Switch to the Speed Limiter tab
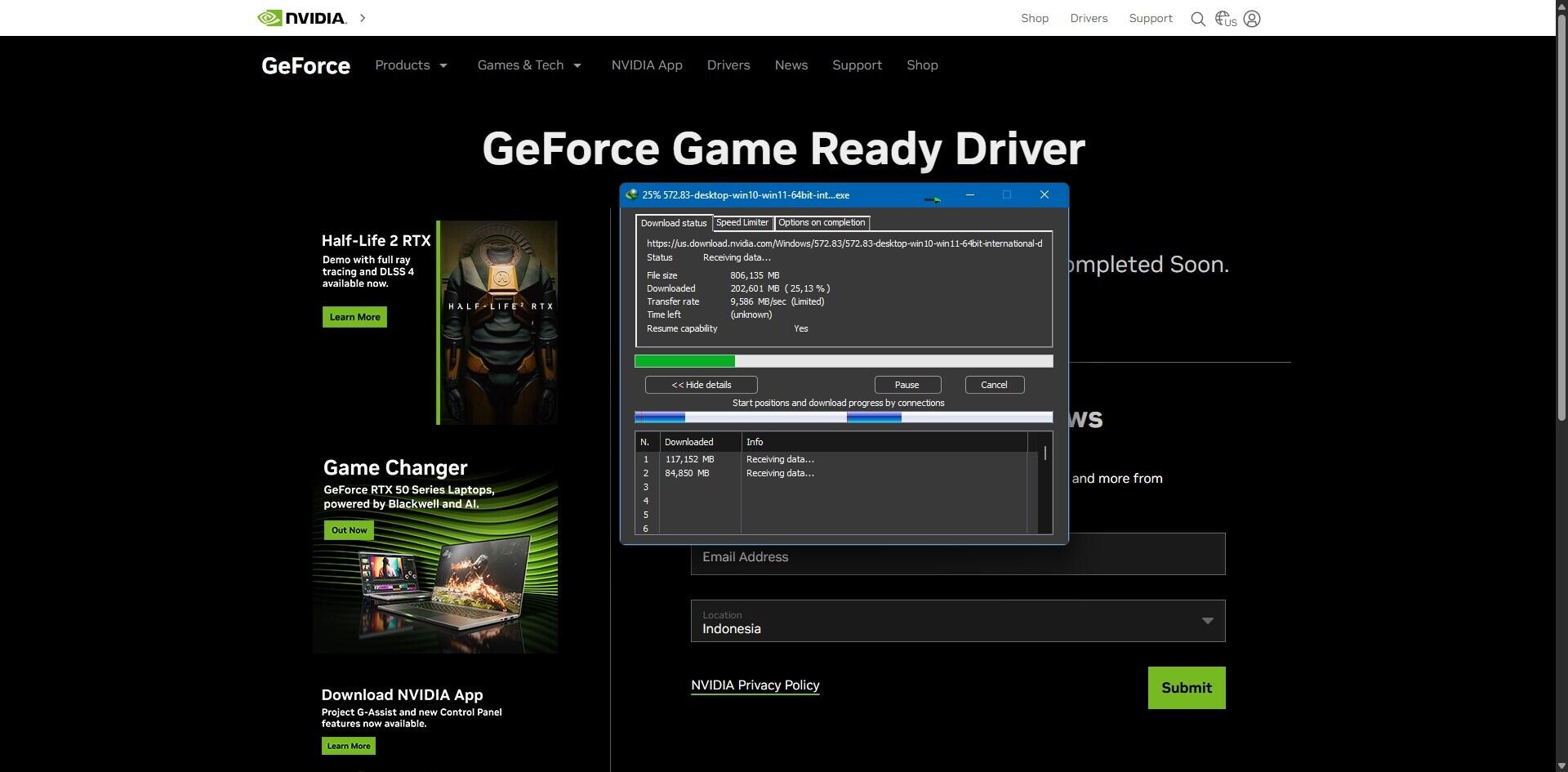This screenshot has width=1568, height=772. pyautogui.click(x=742, y=223)
